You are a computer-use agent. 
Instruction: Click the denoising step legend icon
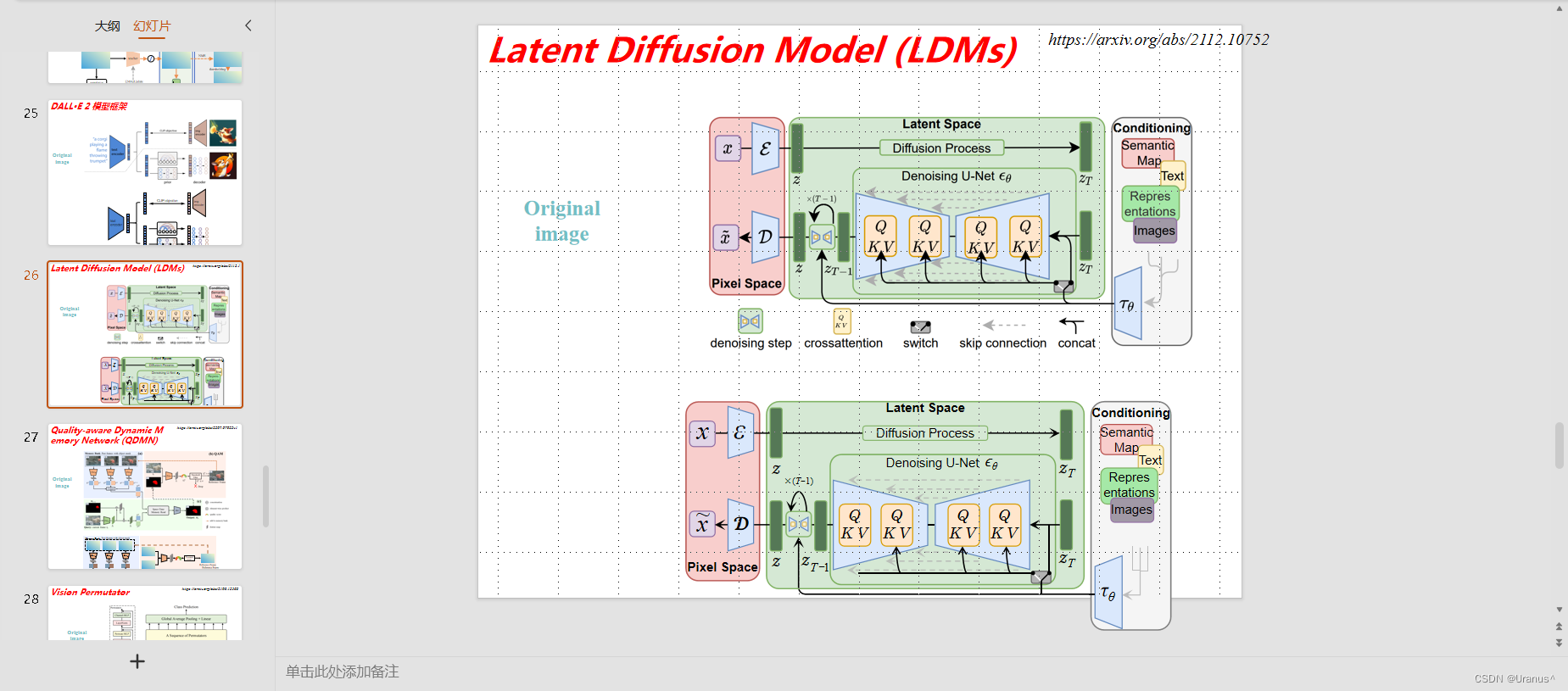click(x=750, y=321)
